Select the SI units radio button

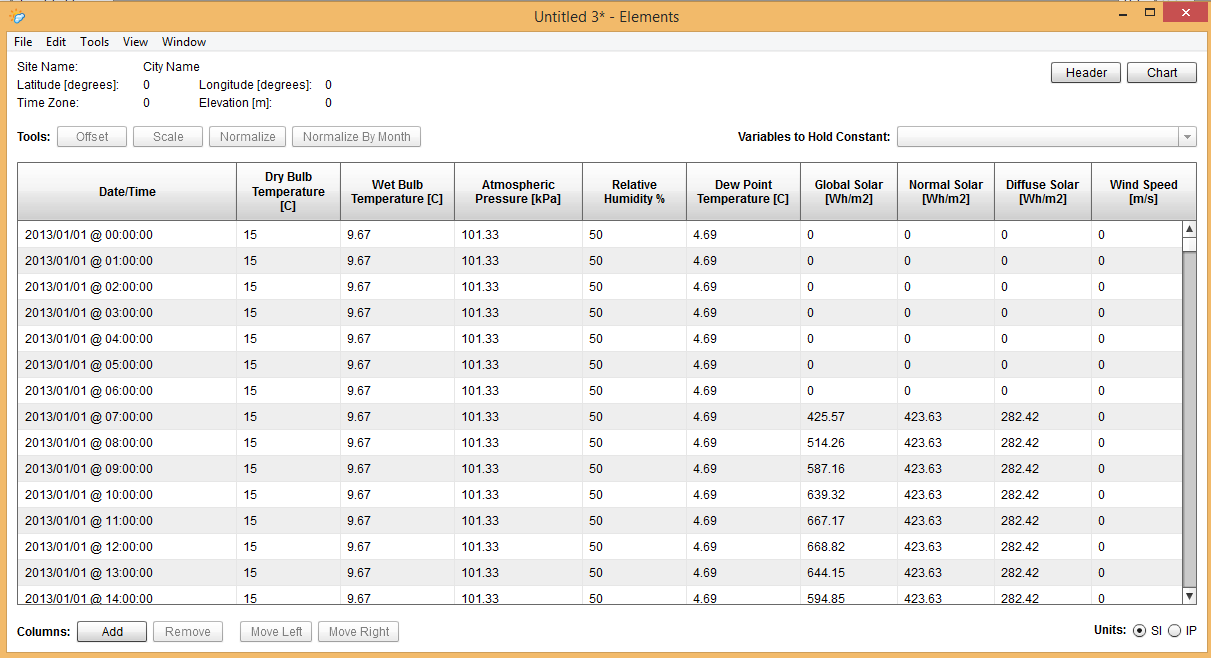(x=1139, y=631)
